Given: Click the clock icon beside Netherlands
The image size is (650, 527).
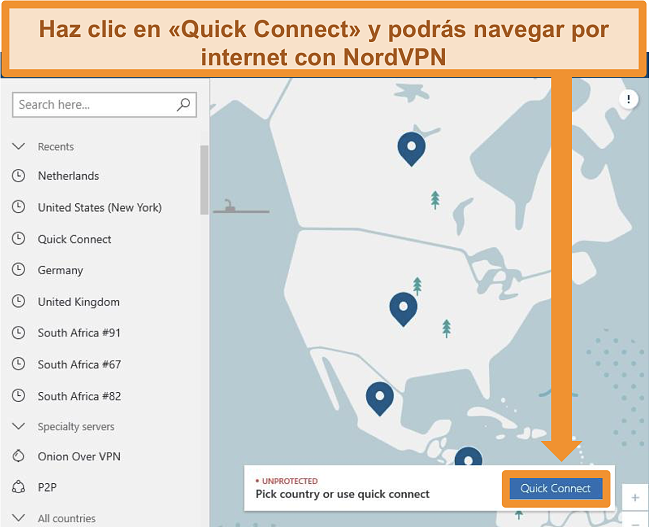Looking at the screenshot, I should tap(18, 175).
